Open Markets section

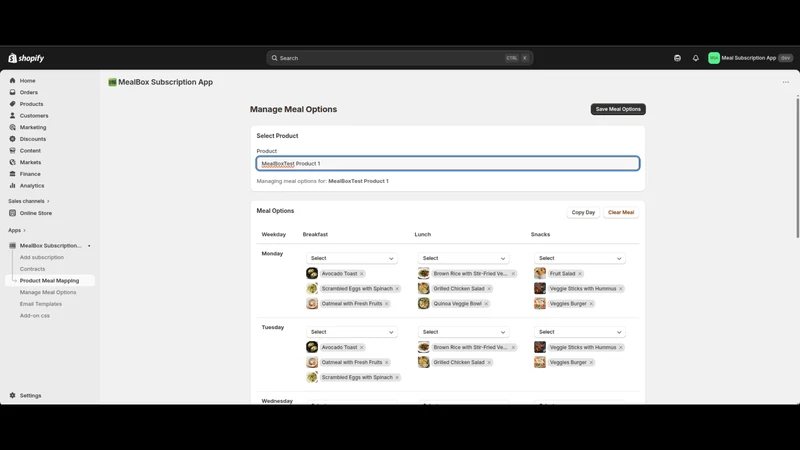point(30,162)
